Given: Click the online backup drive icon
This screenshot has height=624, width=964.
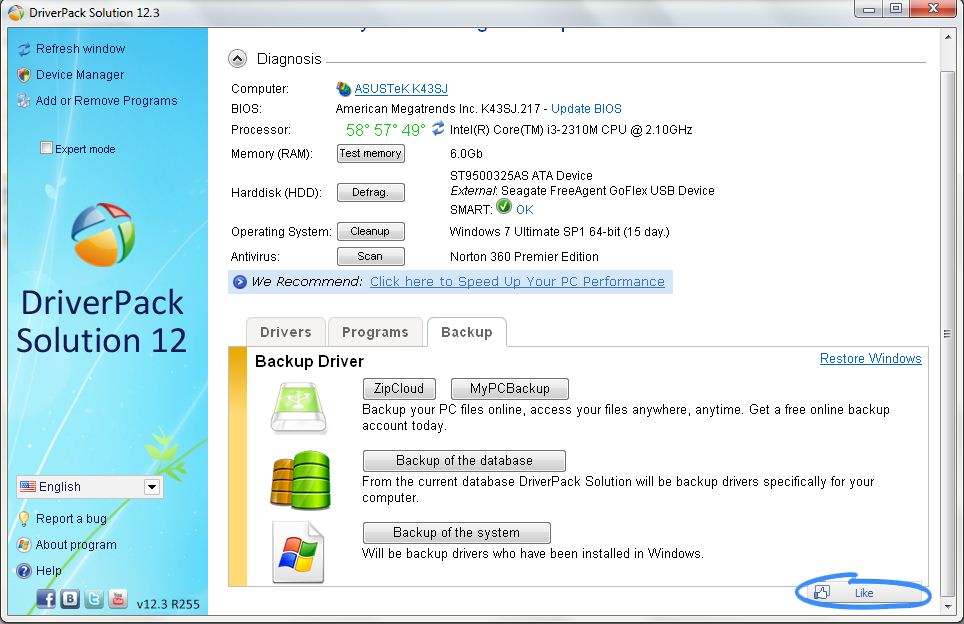Looking at the screenshot, I should pos(299,408).
